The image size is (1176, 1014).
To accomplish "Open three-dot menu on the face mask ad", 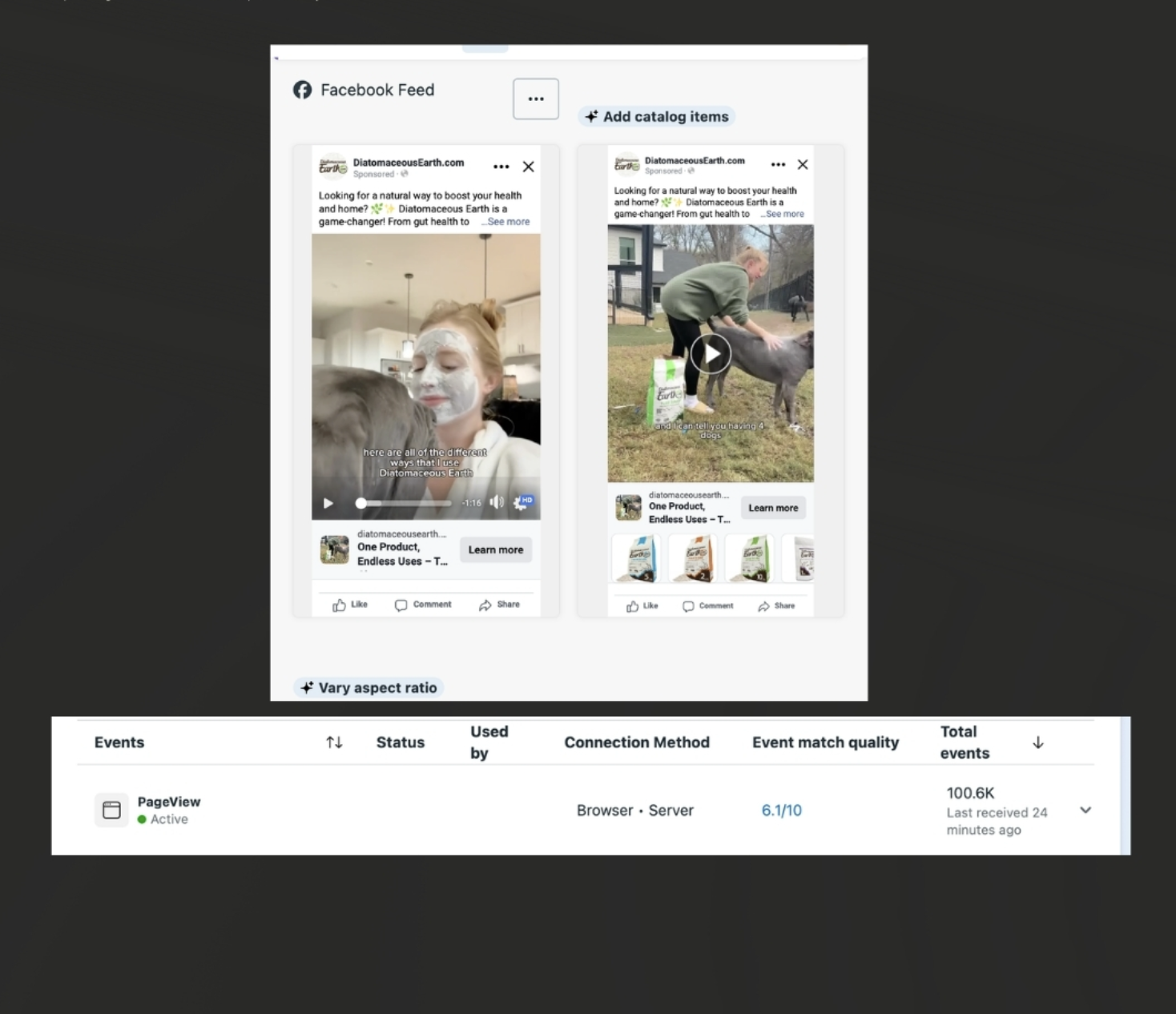I will [501, 167].
